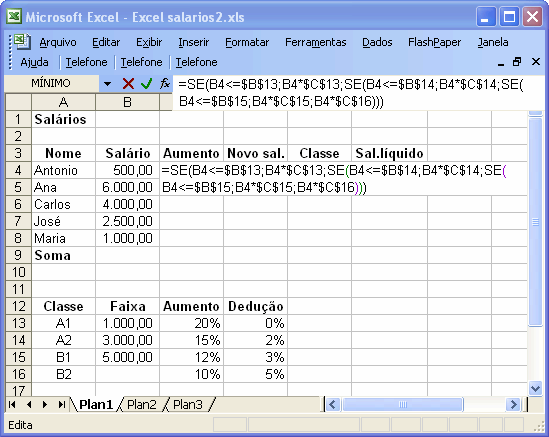
Task: Open the Exibir menu
Action: coord(149,42)
